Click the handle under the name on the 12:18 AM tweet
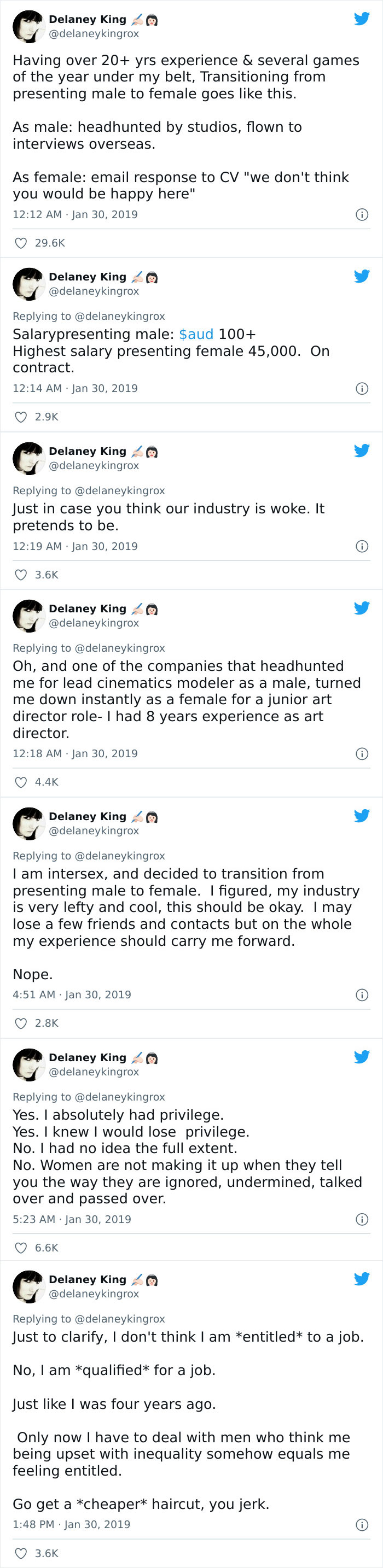Image resolution: width=383 pixels, height=1568 pixels. click(x=94, y=623)
